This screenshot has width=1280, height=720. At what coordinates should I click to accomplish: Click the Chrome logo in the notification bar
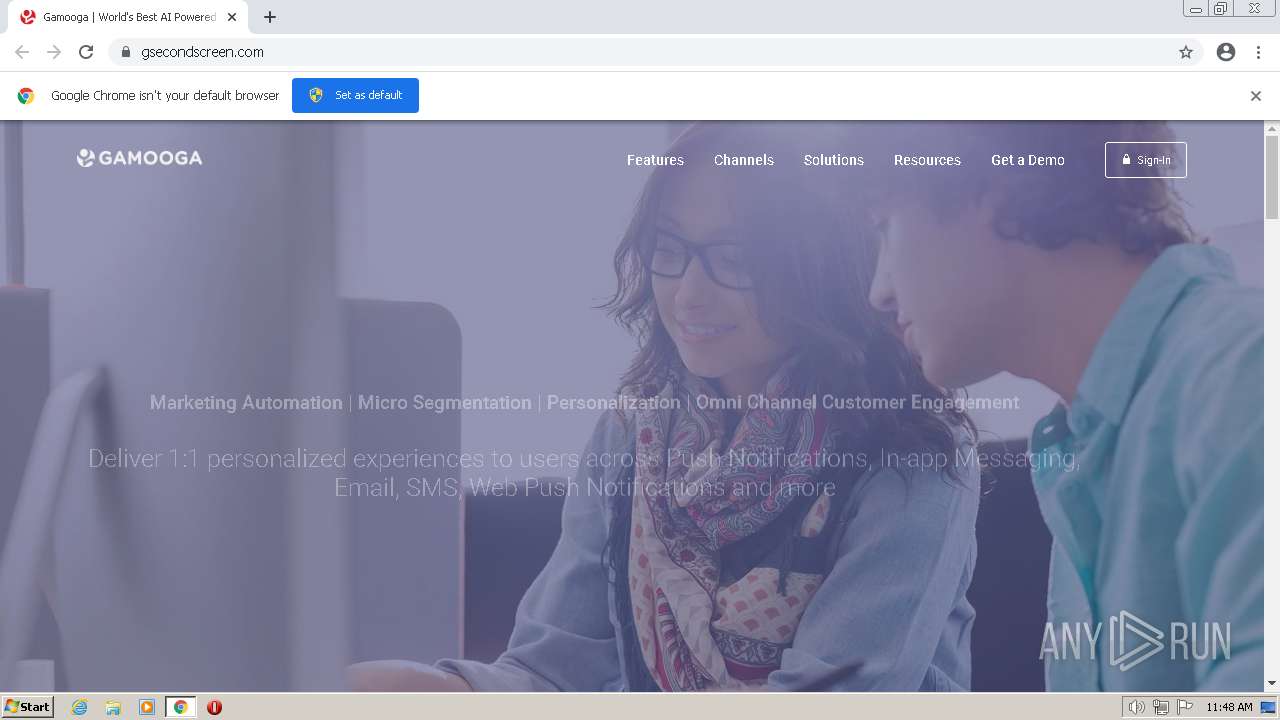(26, 96)
